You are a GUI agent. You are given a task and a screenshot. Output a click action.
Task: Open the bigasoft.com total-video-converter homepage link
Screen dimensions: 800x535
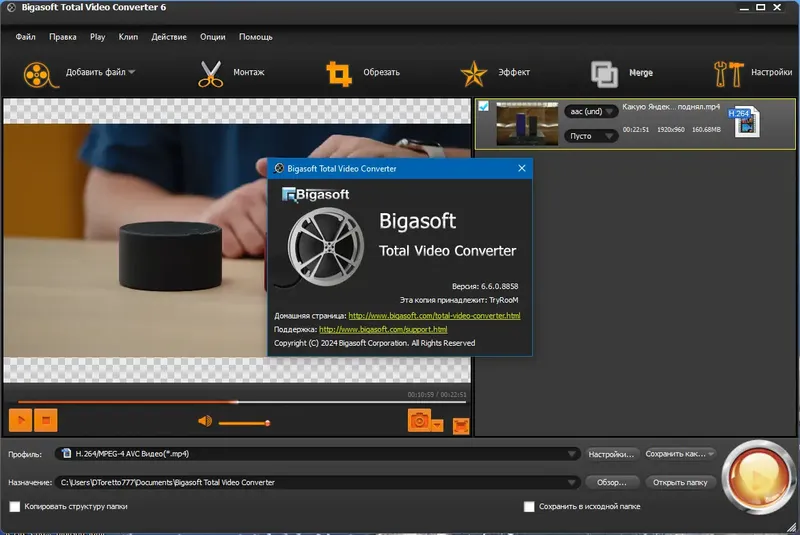pyautogui.click(x=434, y=316)
